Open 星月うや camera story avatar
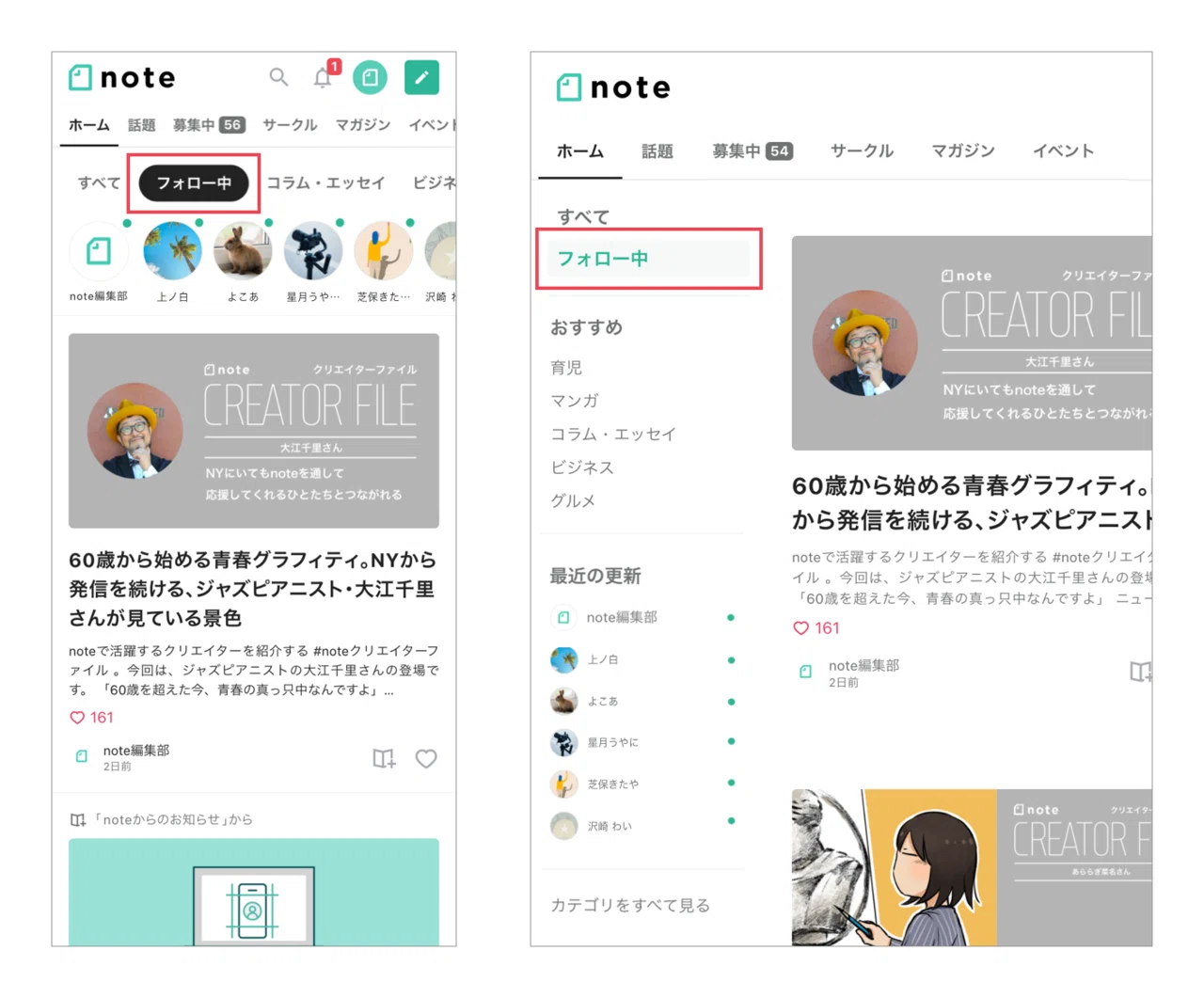This screenshot has width=1204, height=998. 313,251
